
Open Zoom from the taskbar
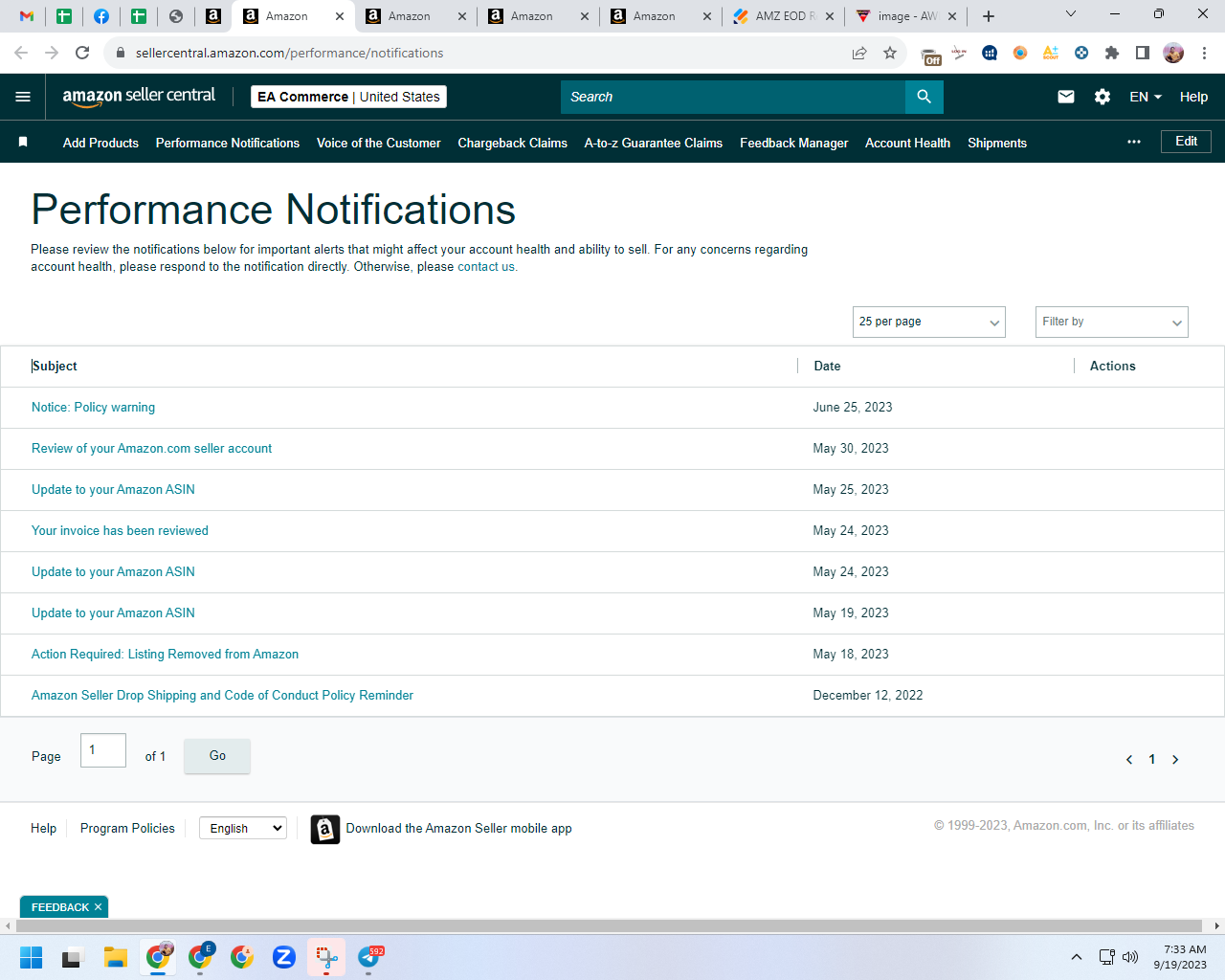coord(284,957)
